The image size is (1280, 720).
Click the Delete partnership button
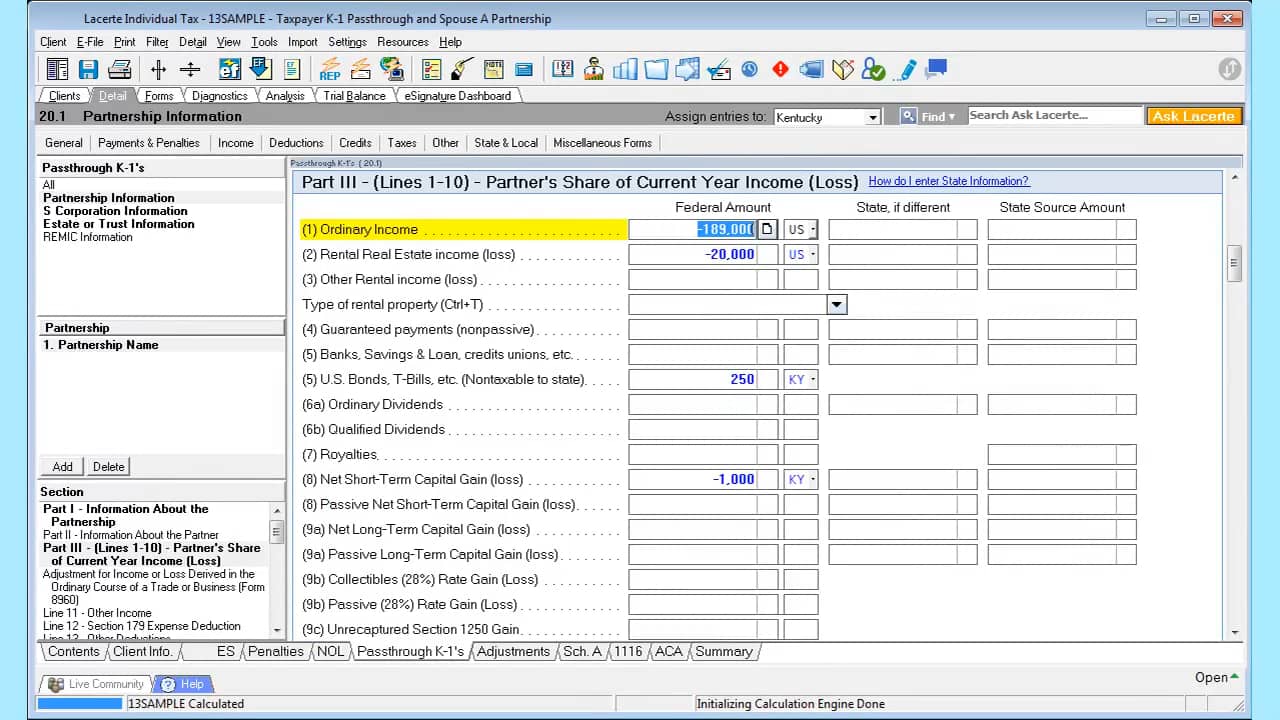pos(109,467)
